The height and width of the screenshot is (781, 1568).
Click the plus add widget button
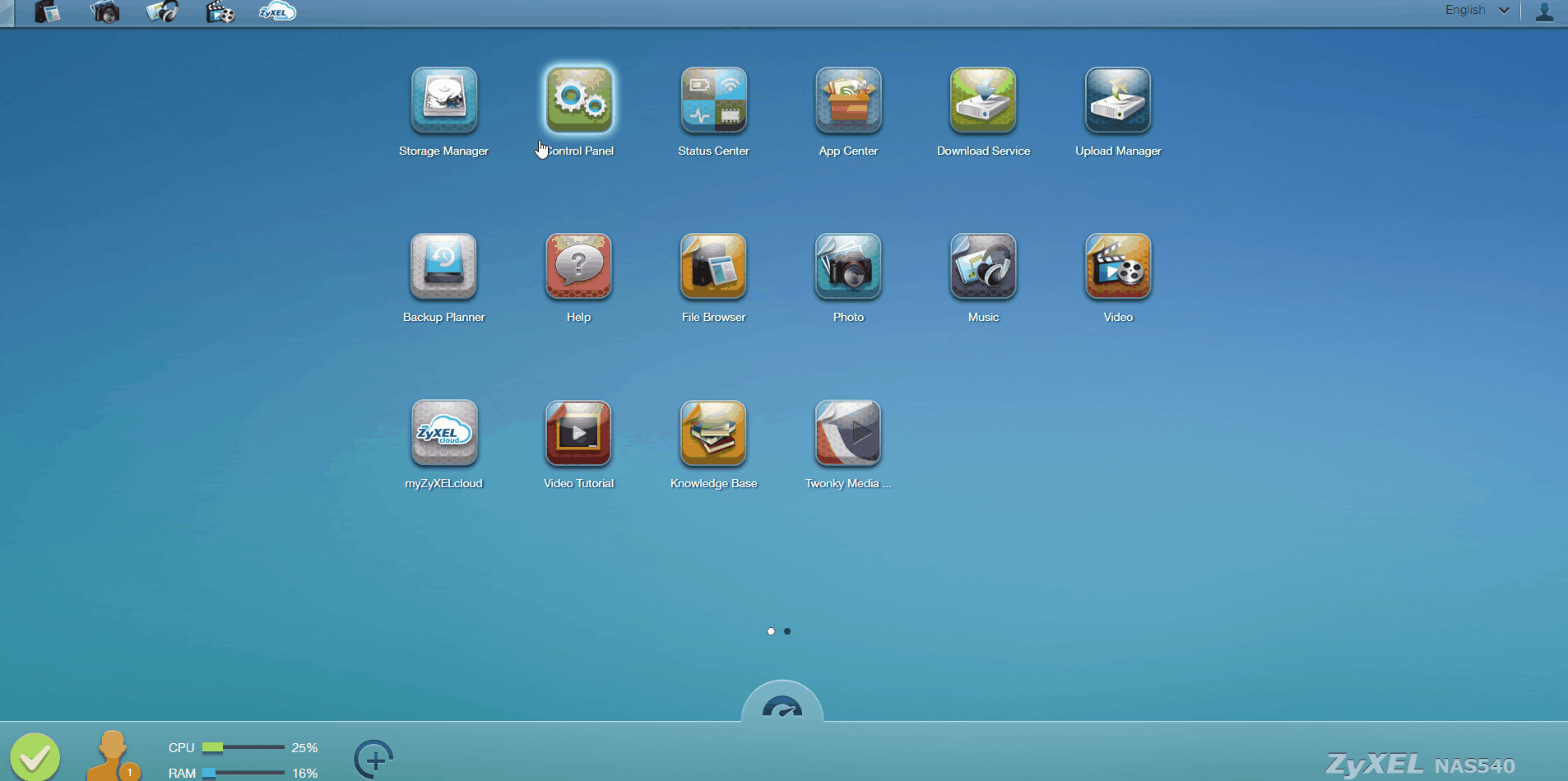pyautogui.click(x=374, y=760)
